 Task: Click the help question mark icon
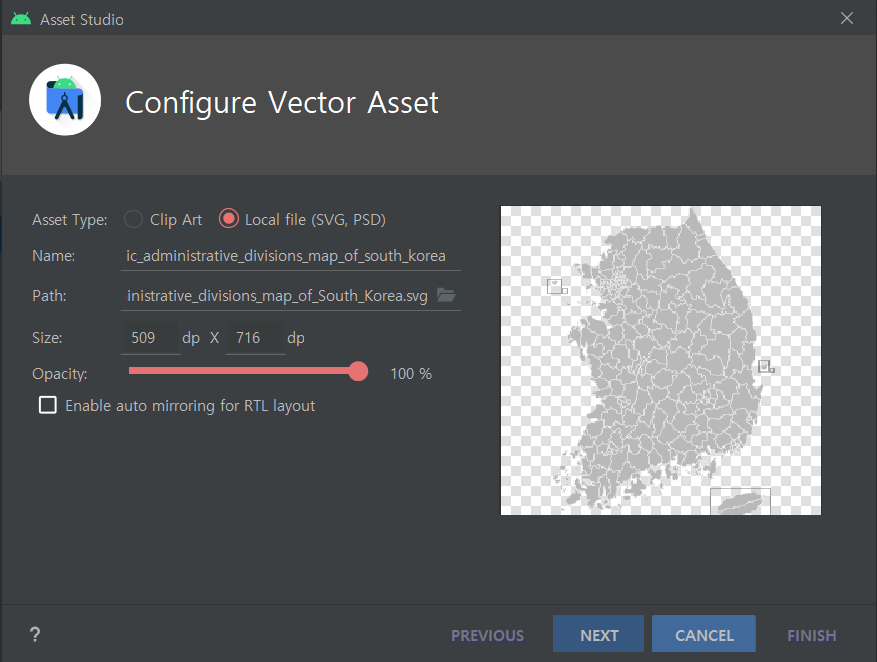[35, 634]
